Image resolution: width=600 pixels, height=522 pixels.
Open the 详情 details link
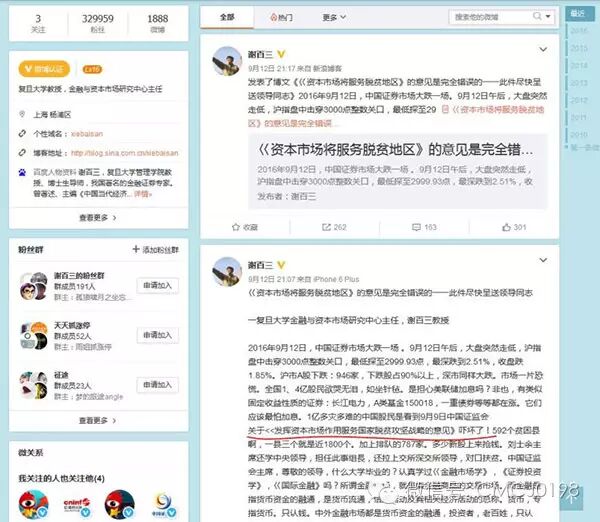142,194
